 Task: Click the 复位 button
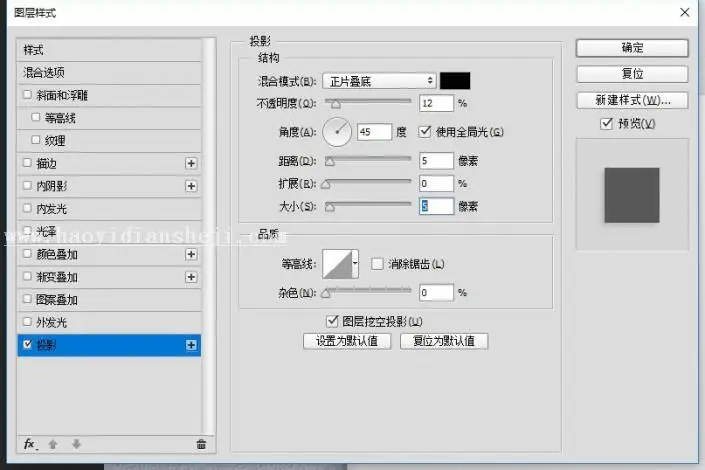tap(632, 74)
